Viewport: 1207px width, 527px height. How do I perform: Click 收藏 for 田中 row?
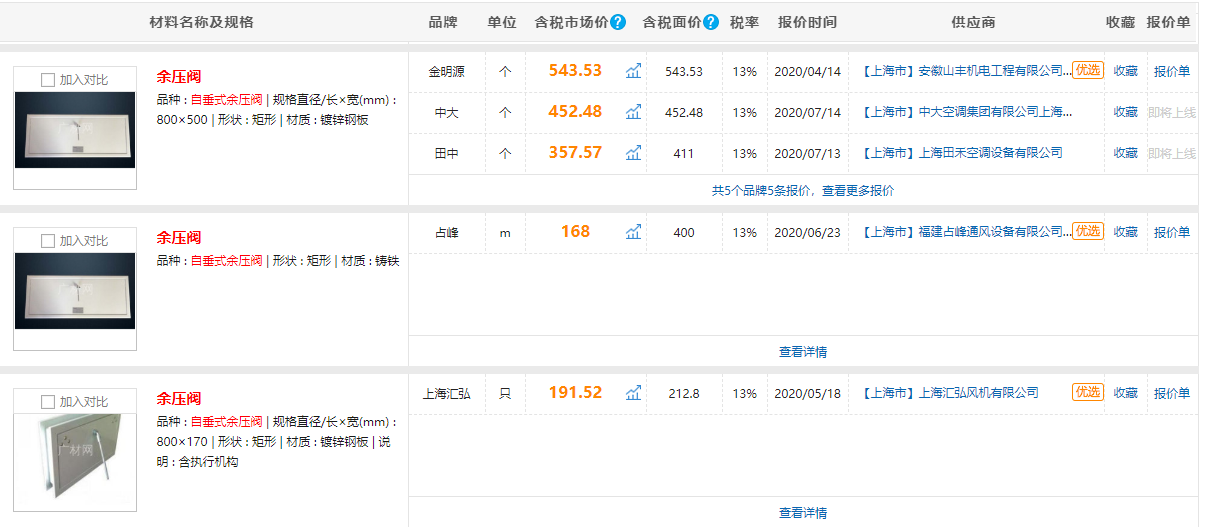pos(1126,153)
